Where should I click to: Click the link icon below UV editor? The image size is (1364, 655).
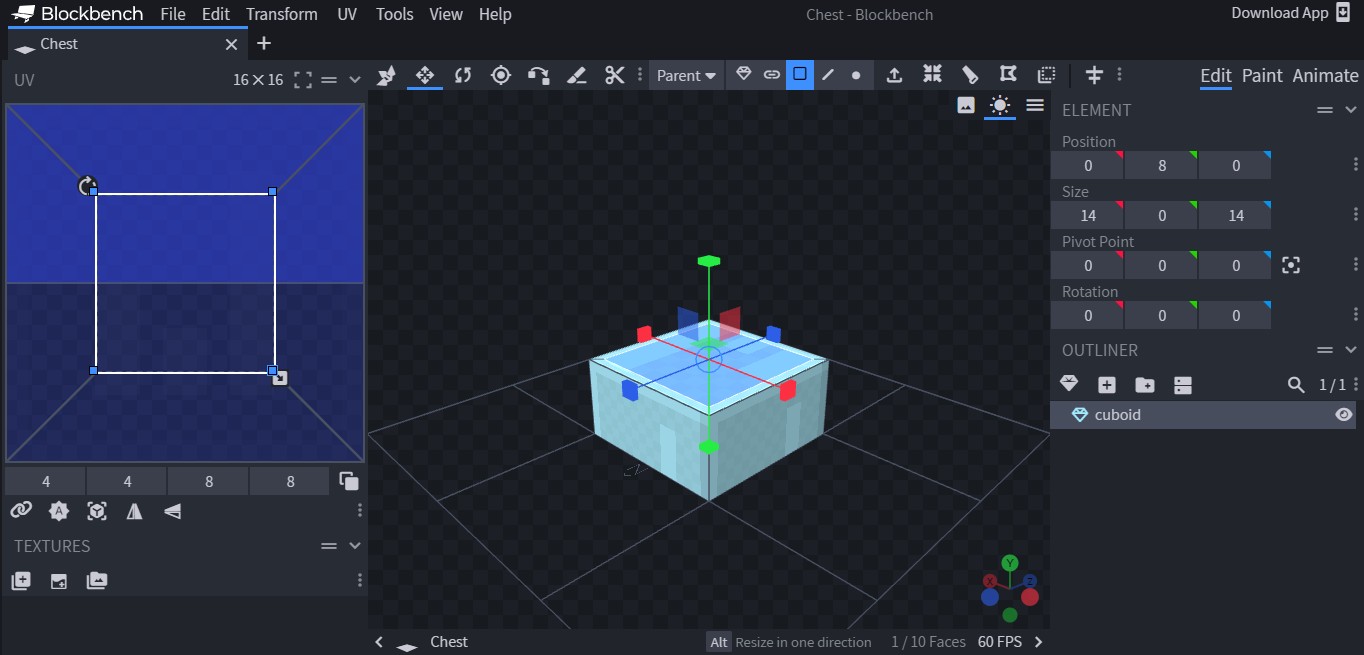coord(21,511)
